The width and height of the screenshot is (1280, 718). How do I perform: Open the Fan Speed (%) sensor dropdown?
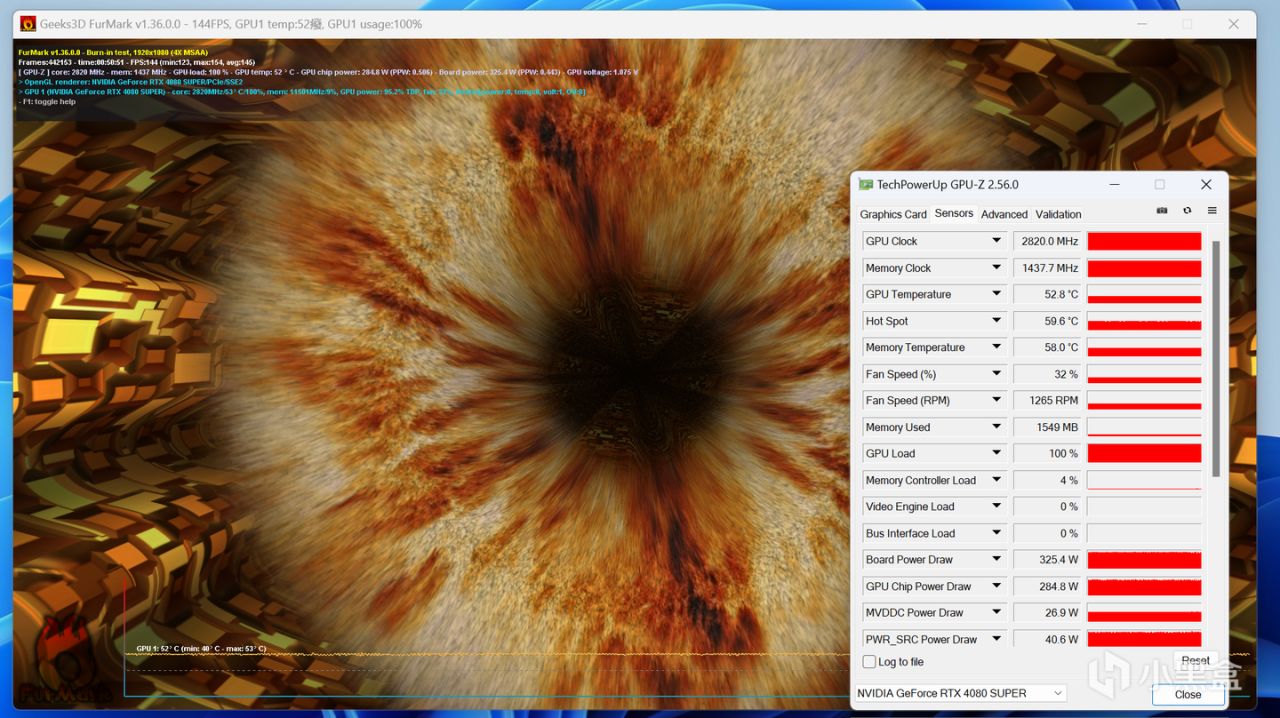[996, 374]
